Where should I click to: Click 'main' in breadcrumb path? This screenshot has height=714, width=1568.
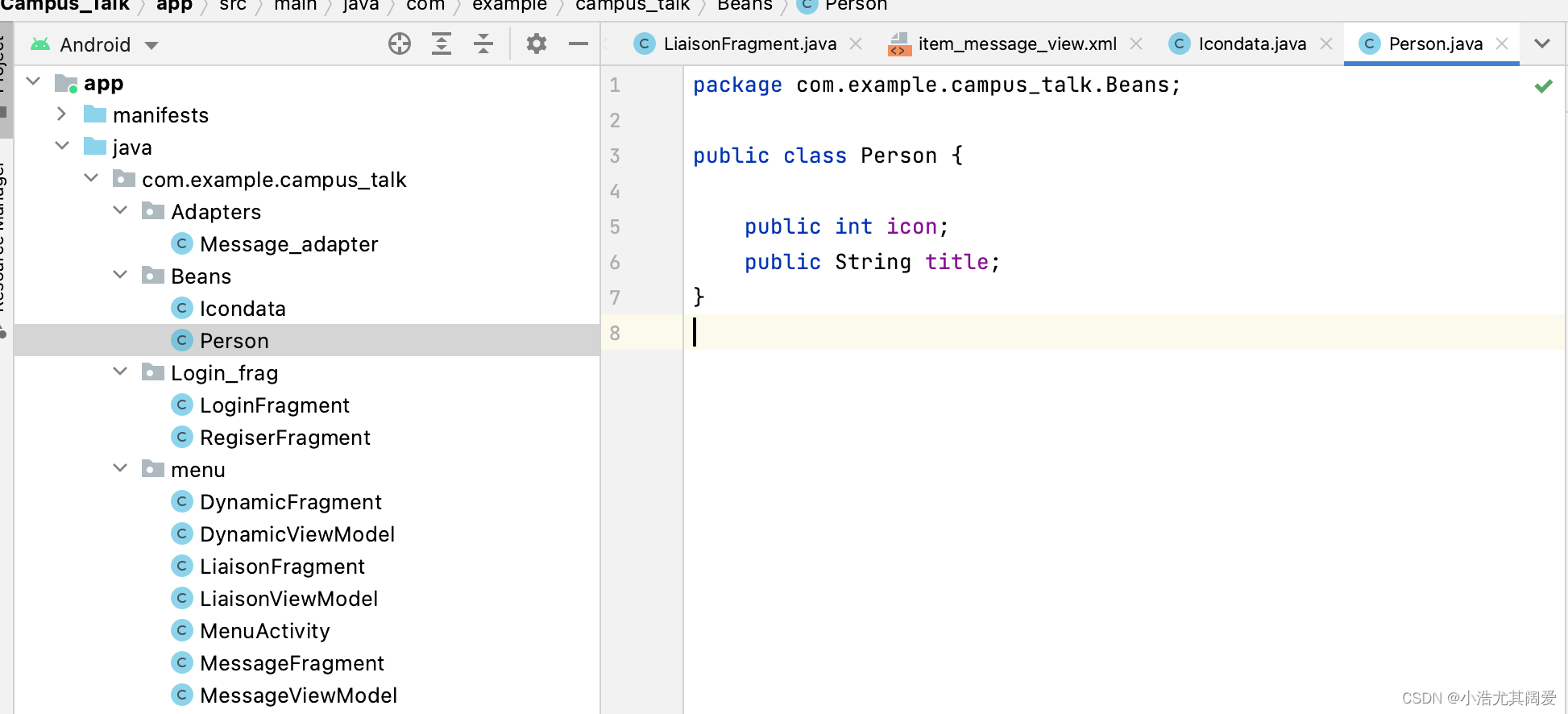[x=296, y=6]
